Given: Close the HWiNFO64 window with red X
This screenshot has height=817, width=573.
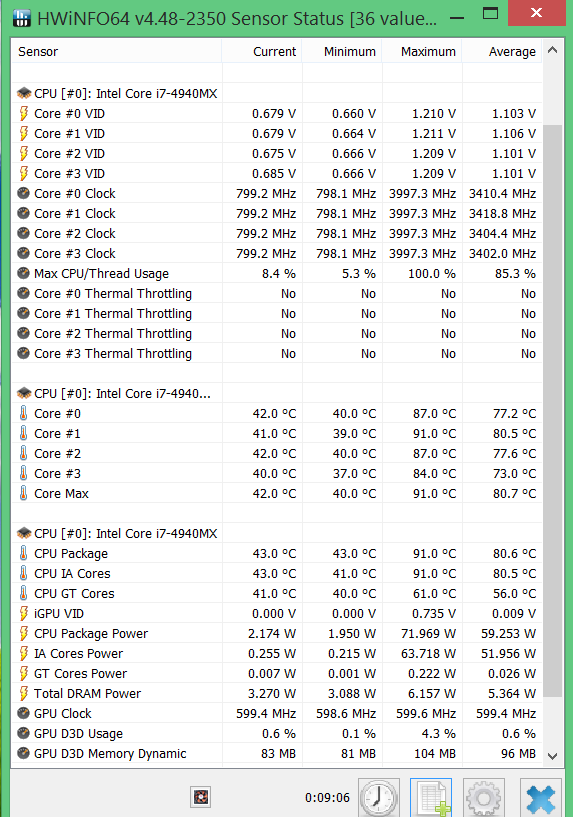Looking at the screenshot, I should tap(537, 13).
